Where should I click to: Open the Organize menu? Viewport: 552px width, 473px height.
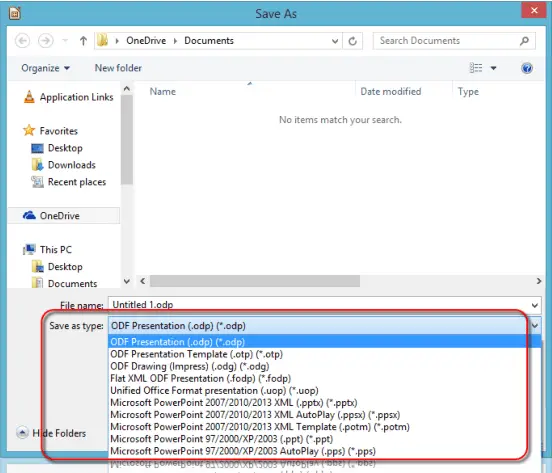(45, 68)
